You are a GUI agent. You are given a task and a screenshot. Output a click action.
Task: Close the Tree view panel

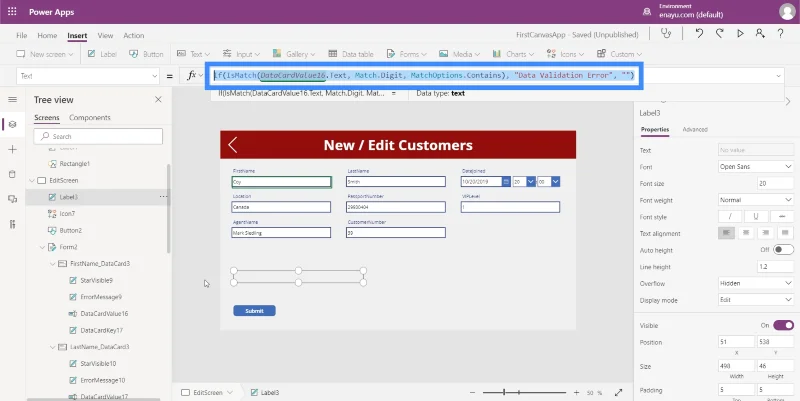click(158, 99)
